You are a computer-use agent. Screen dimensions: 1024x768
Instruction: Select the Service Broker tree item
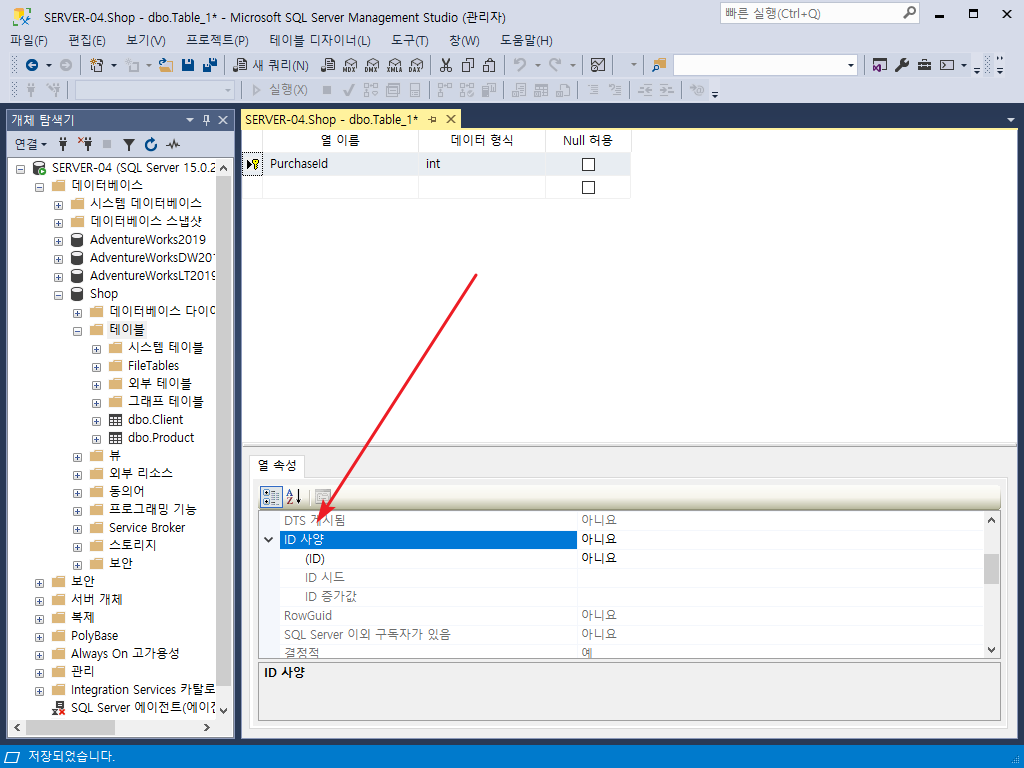click(147, 528)
